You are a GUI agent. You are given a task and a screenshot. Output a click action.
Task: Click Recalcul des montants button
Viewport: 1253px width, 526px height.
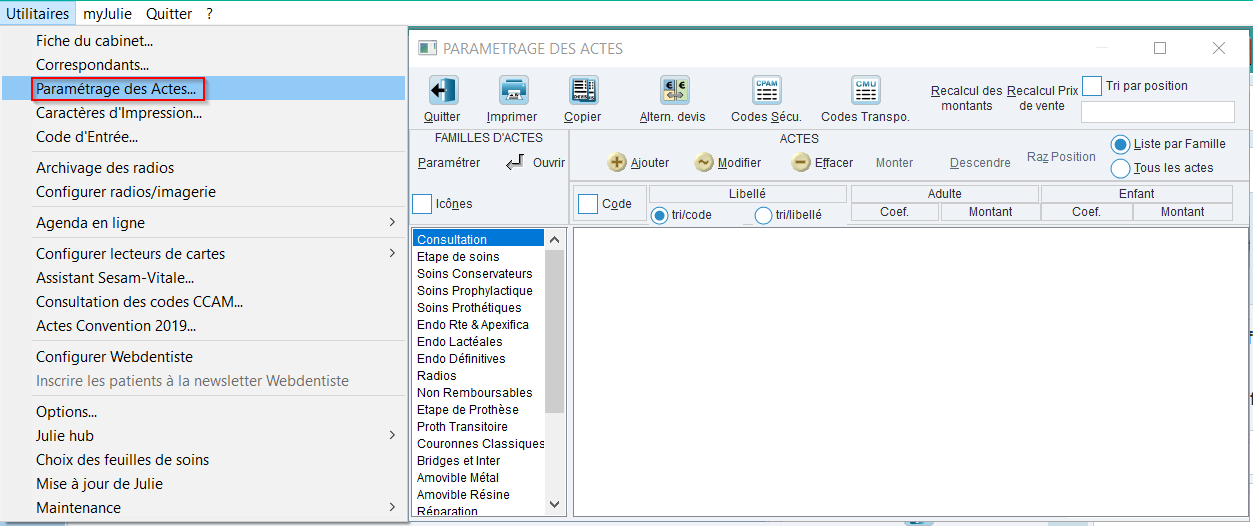pos(966,98)
